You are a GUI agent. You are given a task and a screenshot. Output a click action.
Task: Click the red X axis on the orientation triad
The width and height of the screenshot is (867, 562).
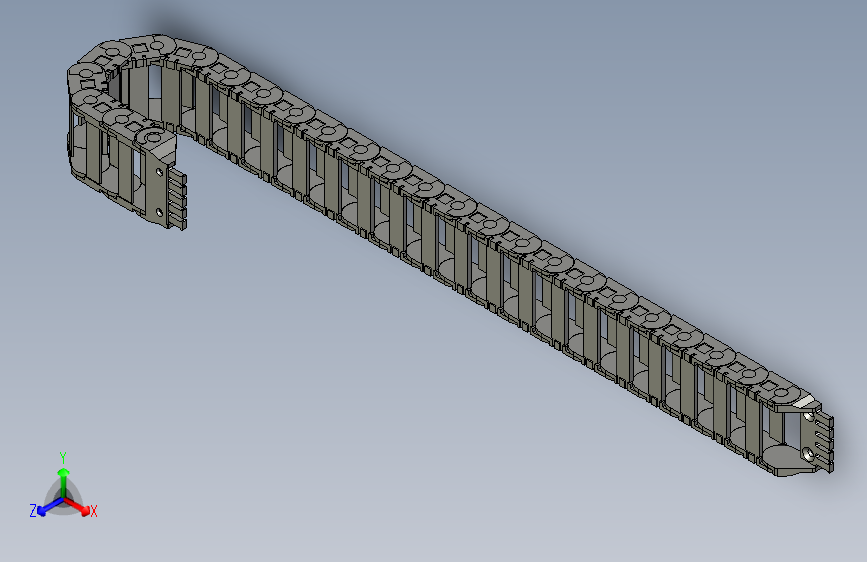[77, 506]
